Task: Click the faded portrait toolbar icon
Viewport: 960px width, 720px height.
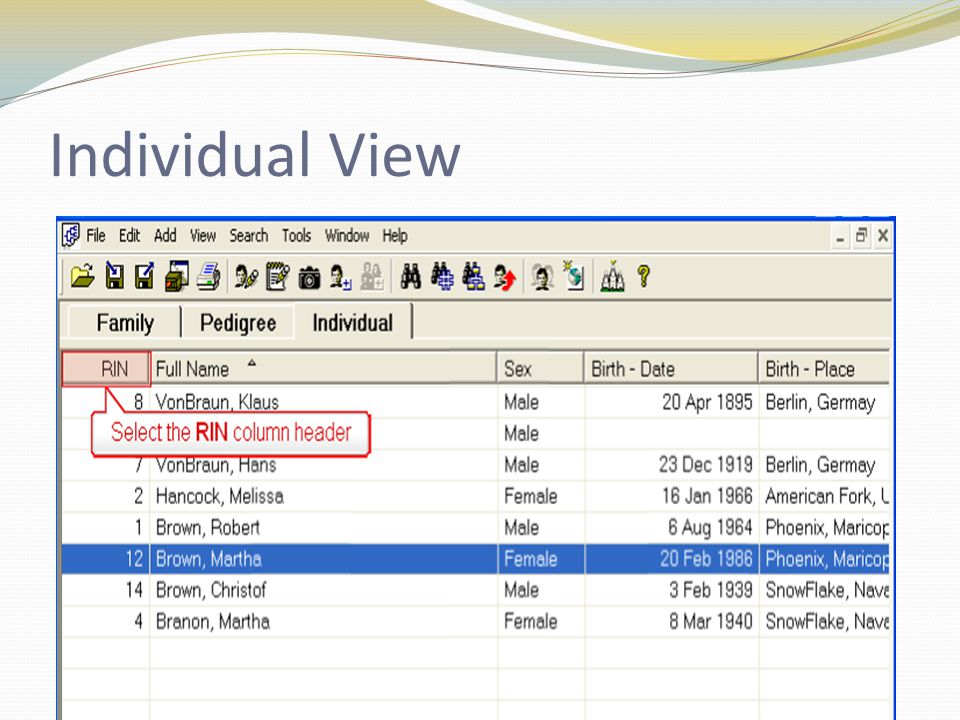Action: tap(542, 277)
